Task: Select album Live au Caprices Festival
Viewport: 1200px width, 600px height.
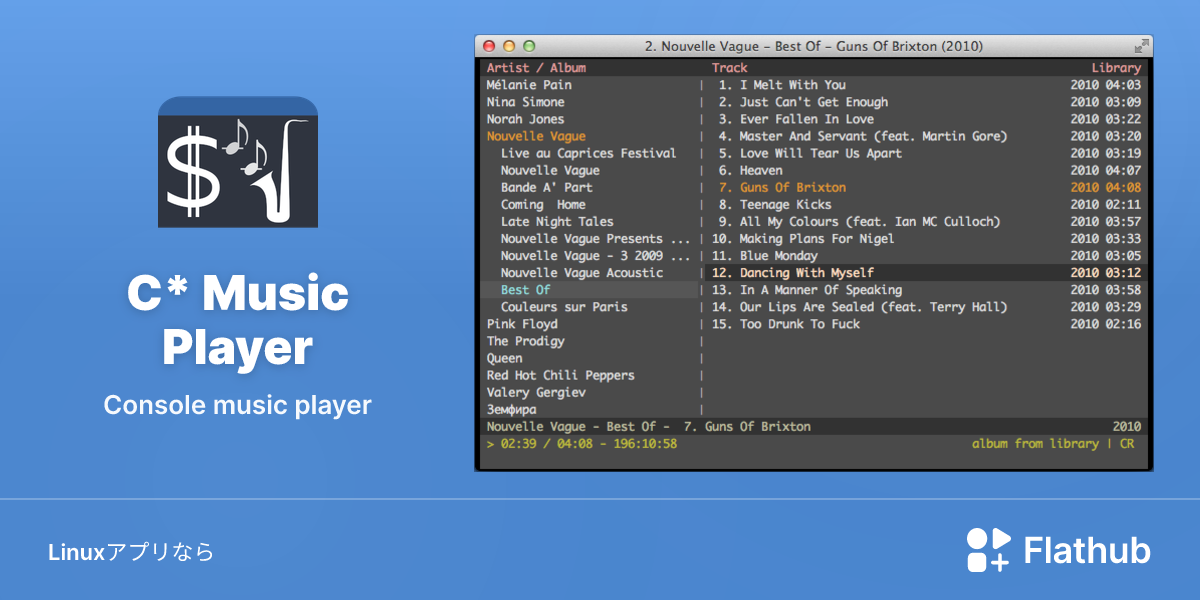Action: (588, 153)
